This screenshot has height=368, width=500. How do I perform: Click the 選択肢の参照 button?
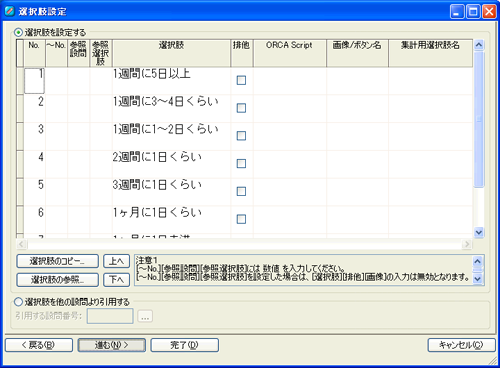click(57, 280)
